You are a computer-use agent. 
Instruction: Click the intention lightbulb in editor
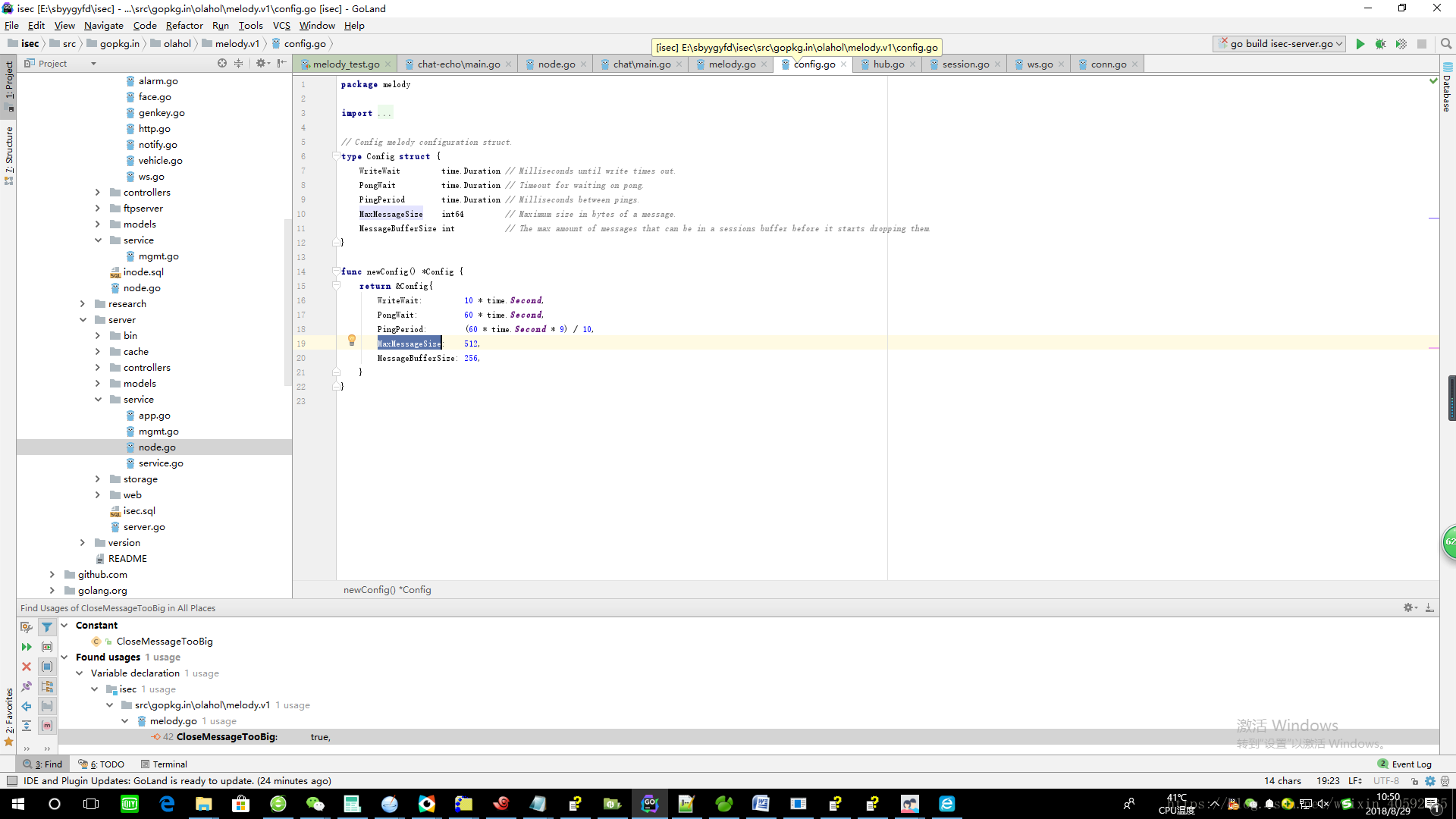[351, 340]
